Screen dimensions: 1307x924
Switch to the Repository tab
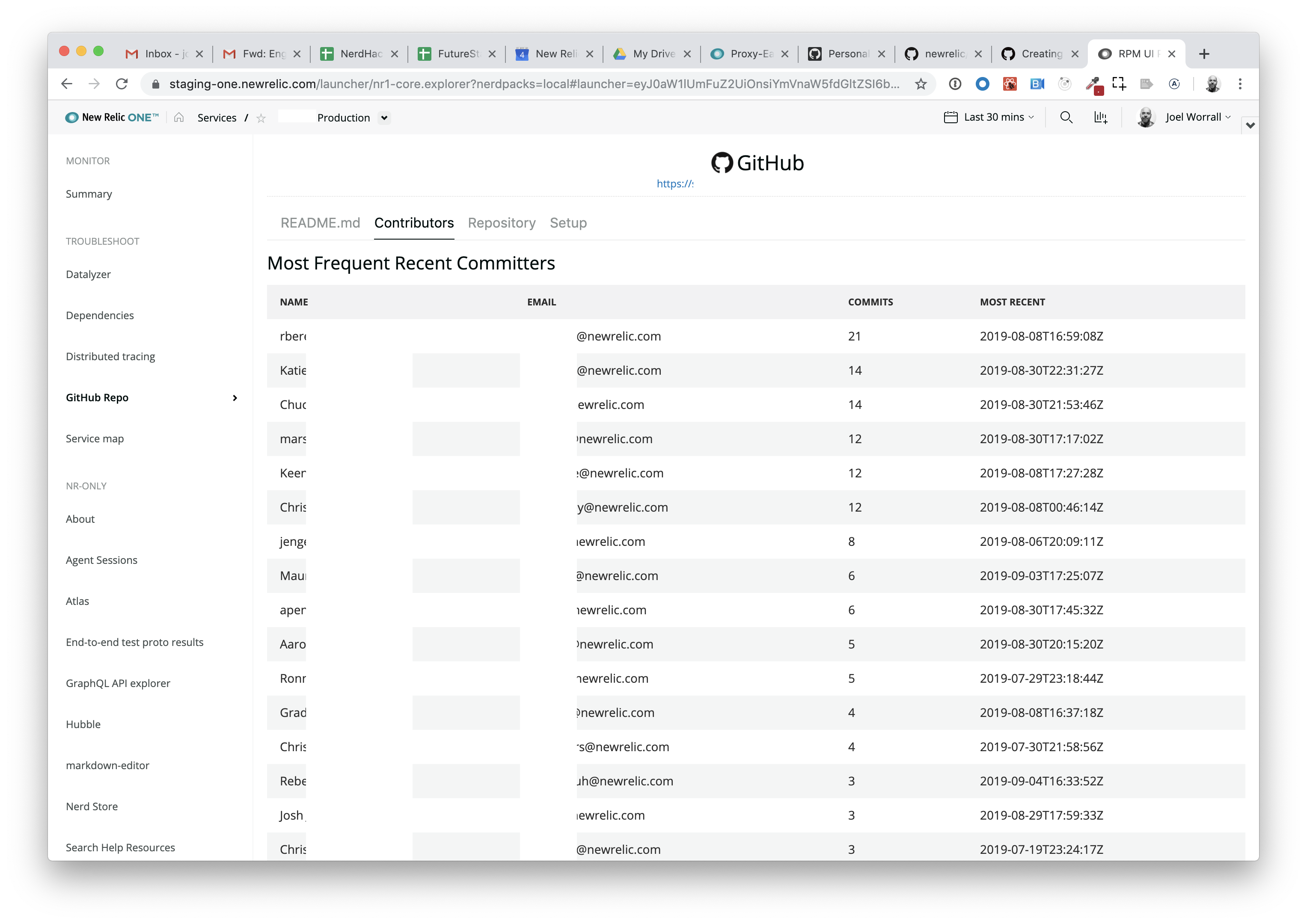pos(502,223)
